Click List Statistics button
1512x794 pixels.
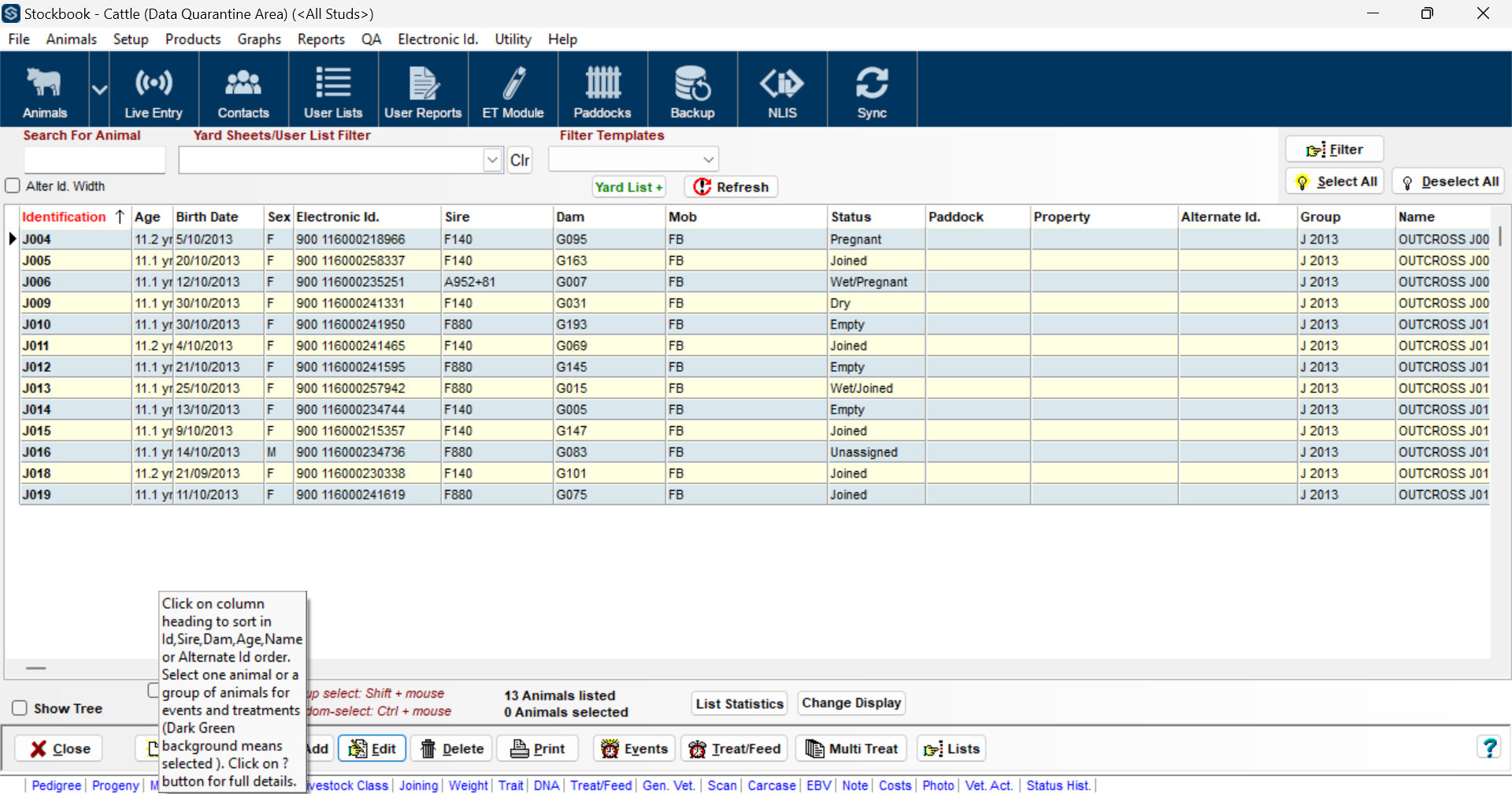(739, 703)
